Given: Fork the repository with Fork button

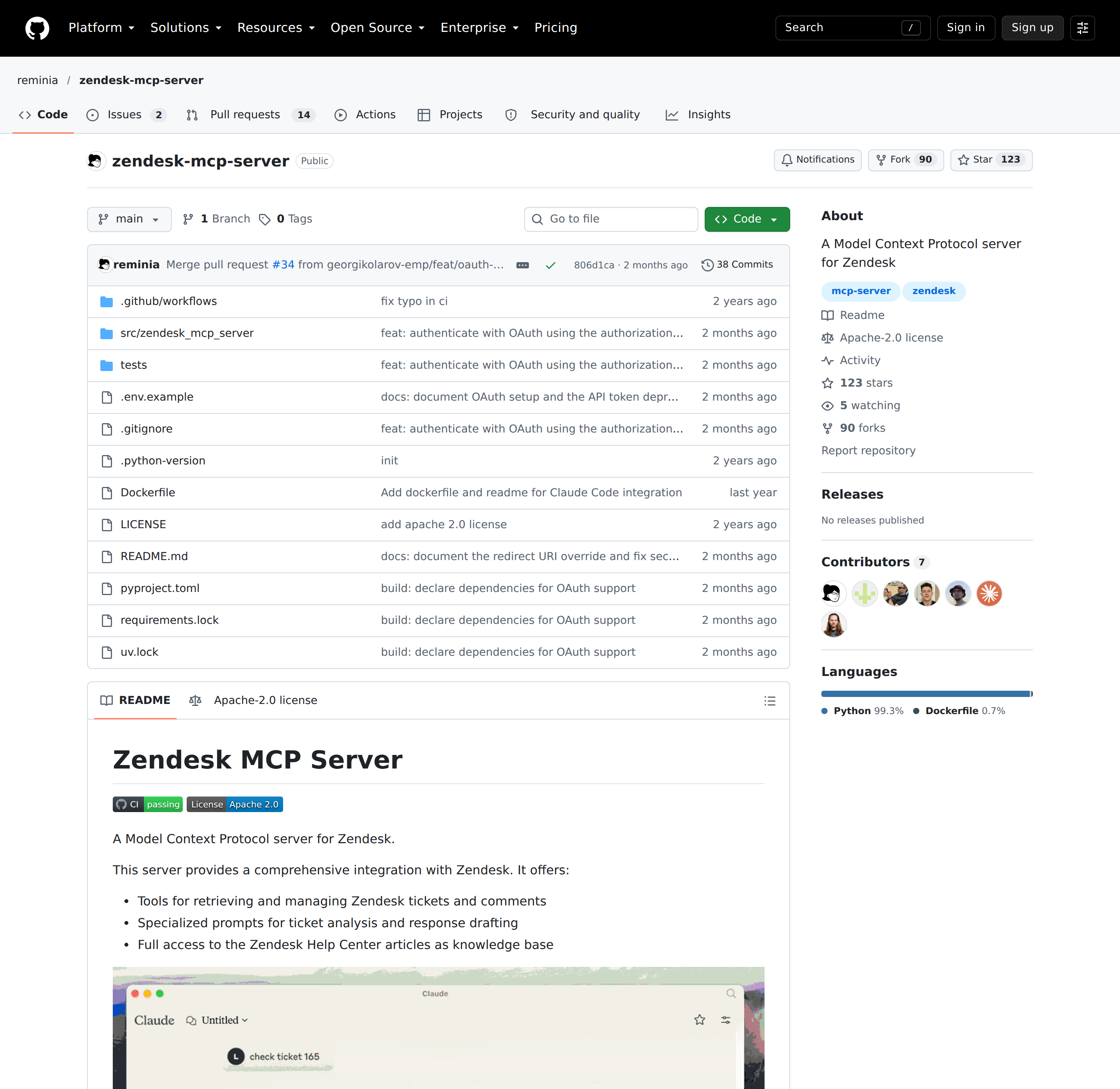Looking at the screenshot, I should (905, 160).
